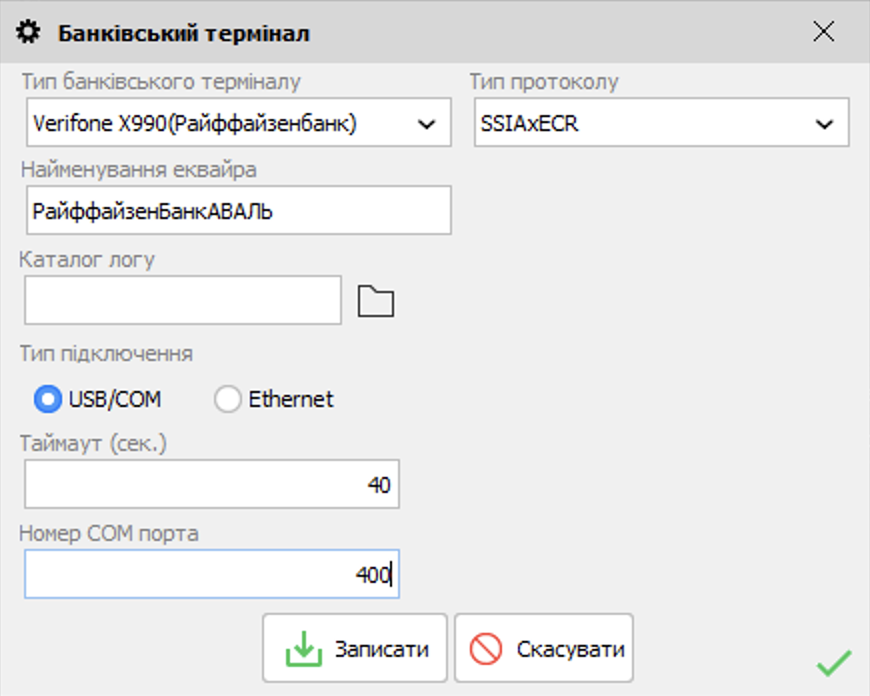This screenshot has width=870, height=696.
Task: Click the Найменування еквайра text field
Action: pyautogui.click(x=237, y=211)
